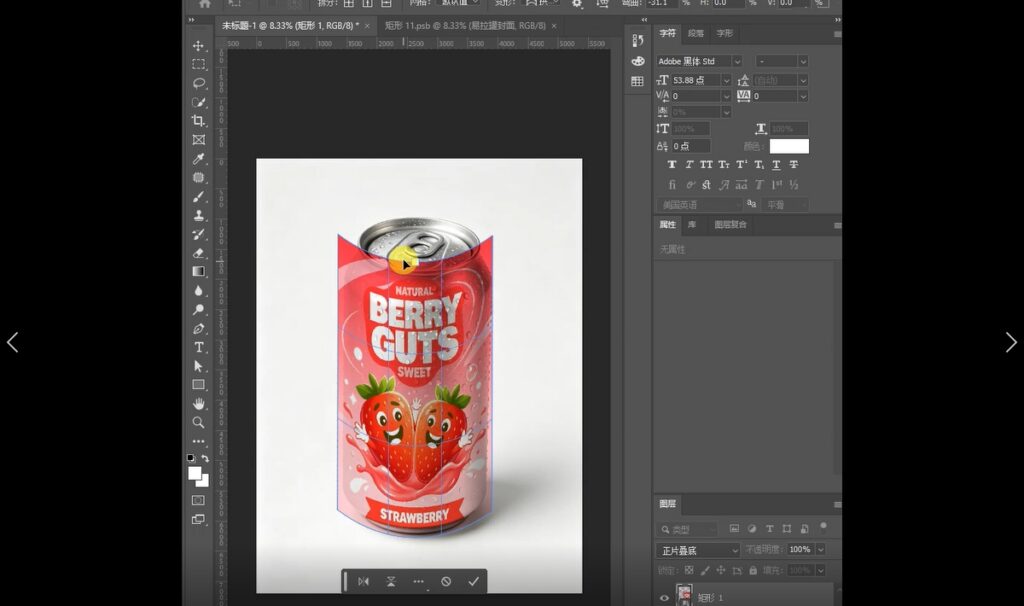Select the Brush tool
The image size is (1024, 606).
[199, 197]
